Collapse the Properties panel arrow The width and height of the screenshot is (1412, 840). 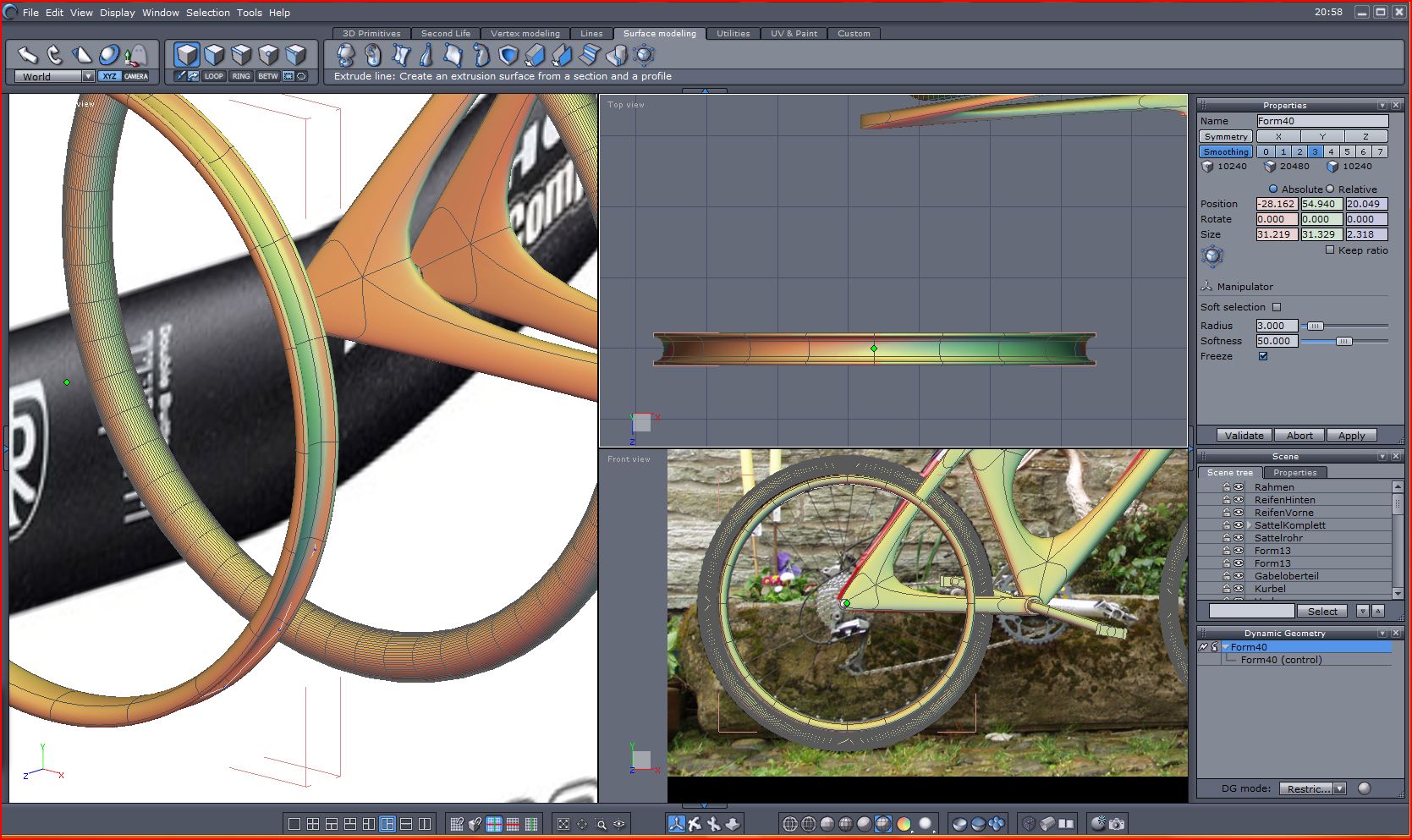coord(1382,105)
